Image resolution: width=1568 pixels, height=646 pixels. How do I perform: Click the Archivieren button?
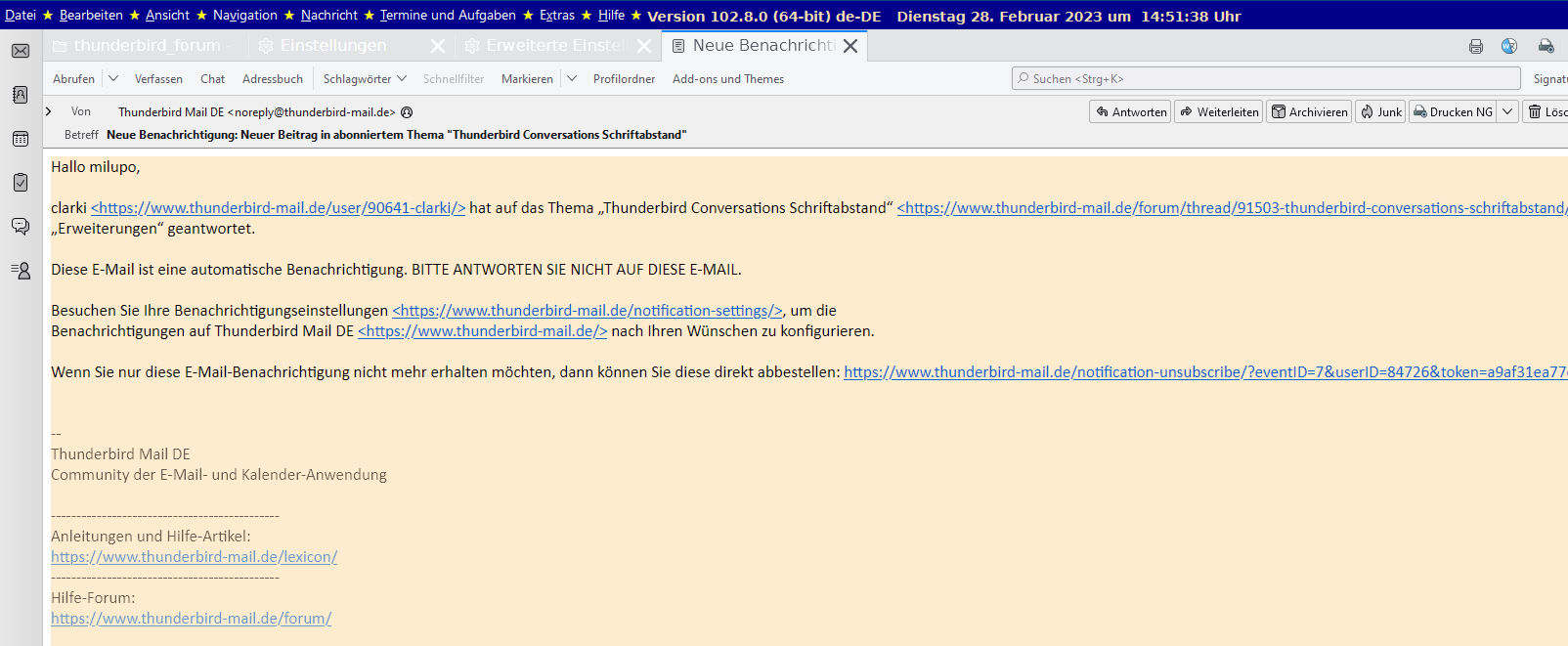tap(1309, 111)
